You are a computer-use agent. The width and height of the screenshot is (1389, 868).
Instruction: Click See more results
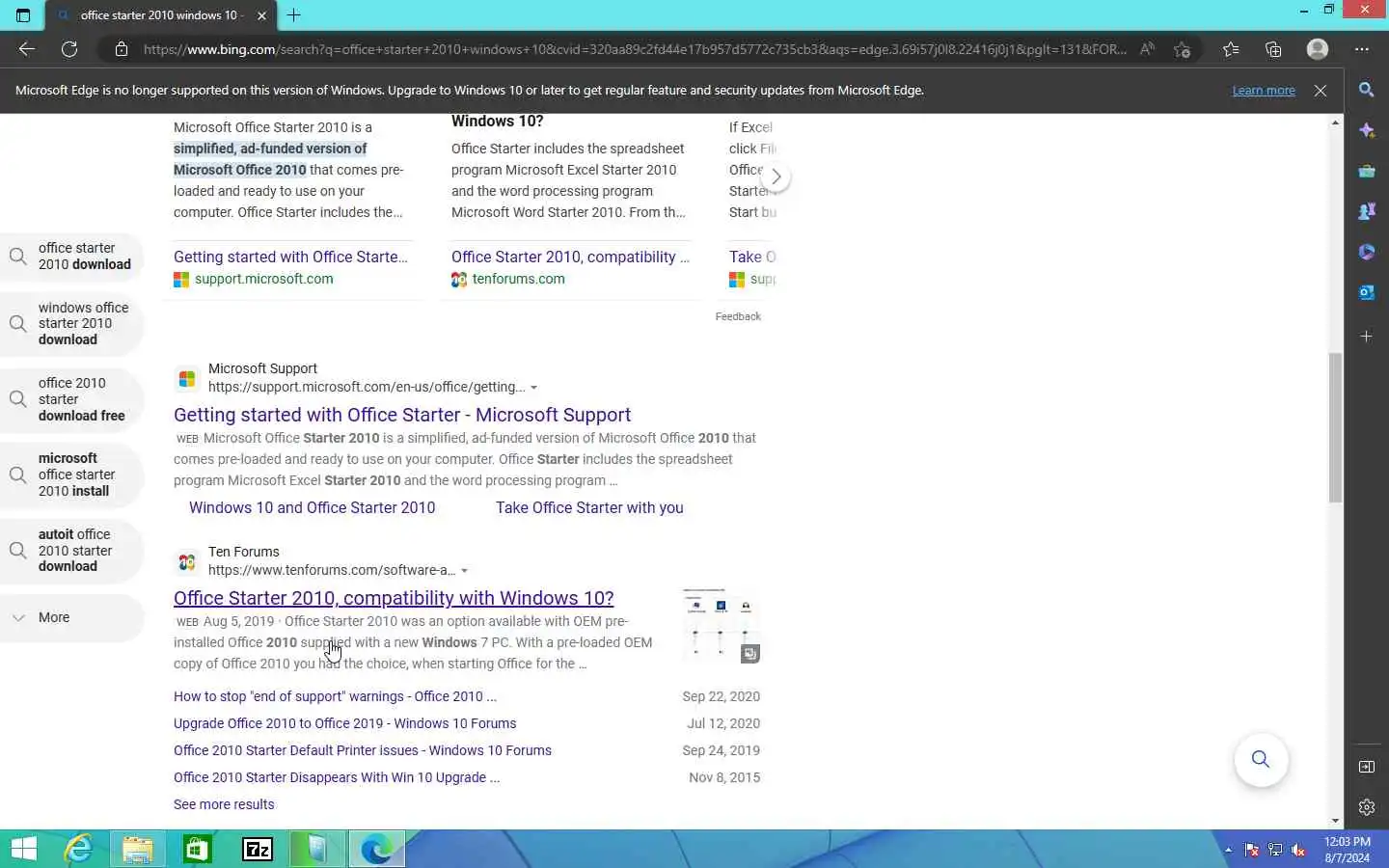pyautogui.click(x=224, y=804)
